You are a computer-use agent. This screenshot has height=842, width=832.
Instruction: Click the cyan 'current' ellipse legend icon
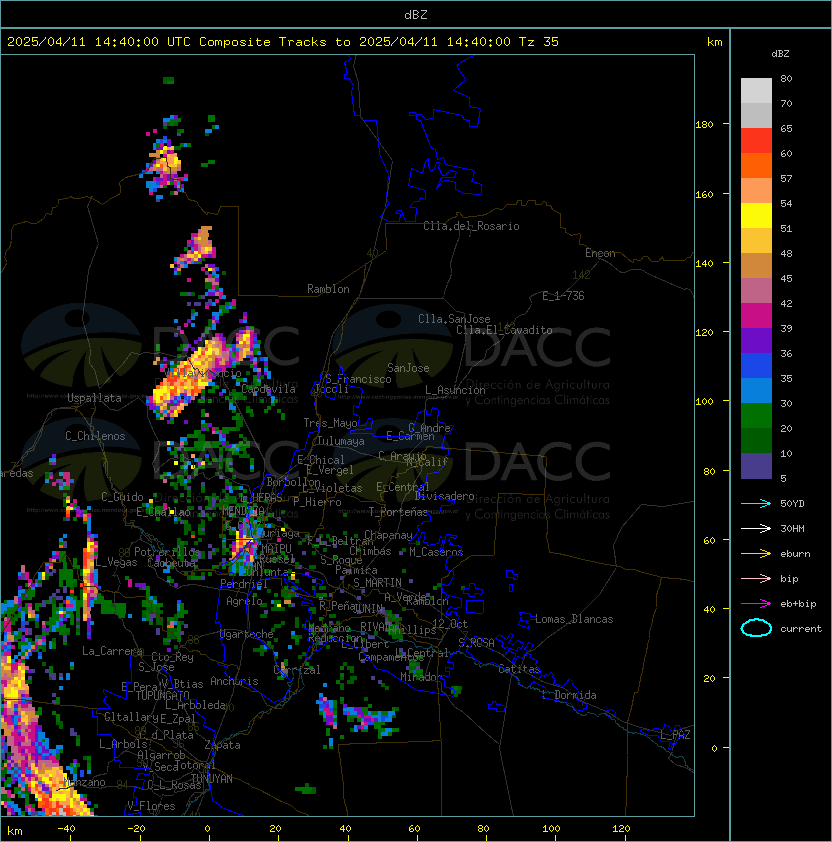click(x=756, y=628)
